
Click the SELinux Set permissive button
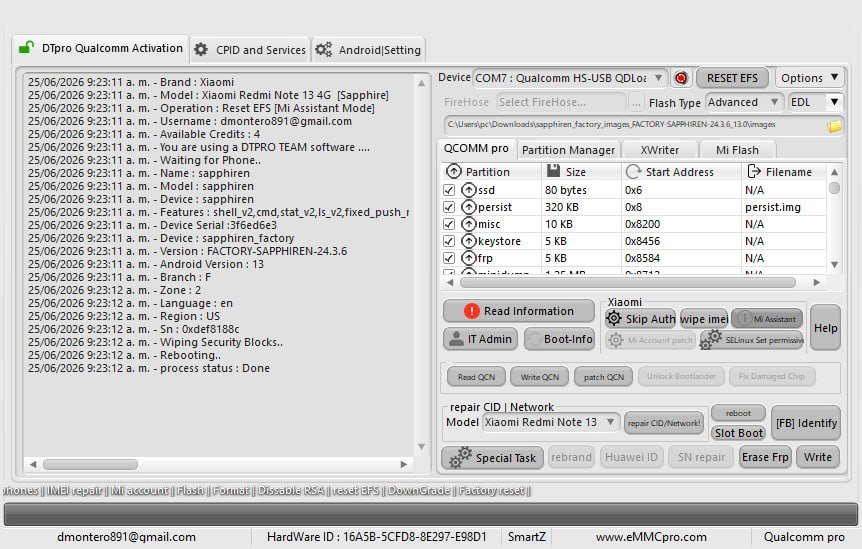click(752, 340)
